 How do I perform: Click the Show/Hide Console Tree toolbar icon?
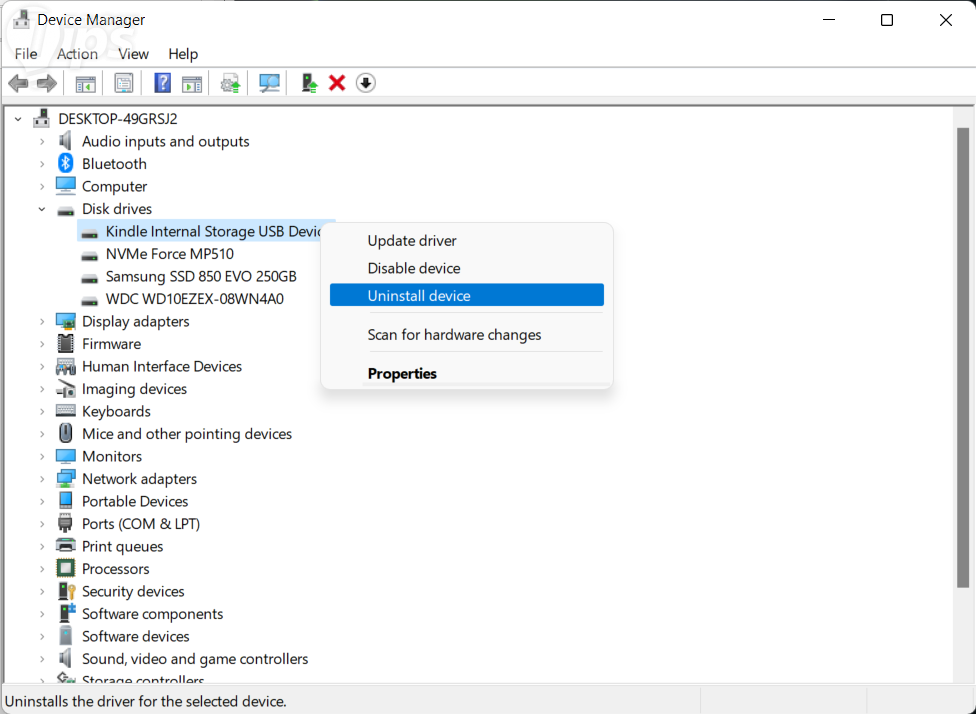(86, 83)
